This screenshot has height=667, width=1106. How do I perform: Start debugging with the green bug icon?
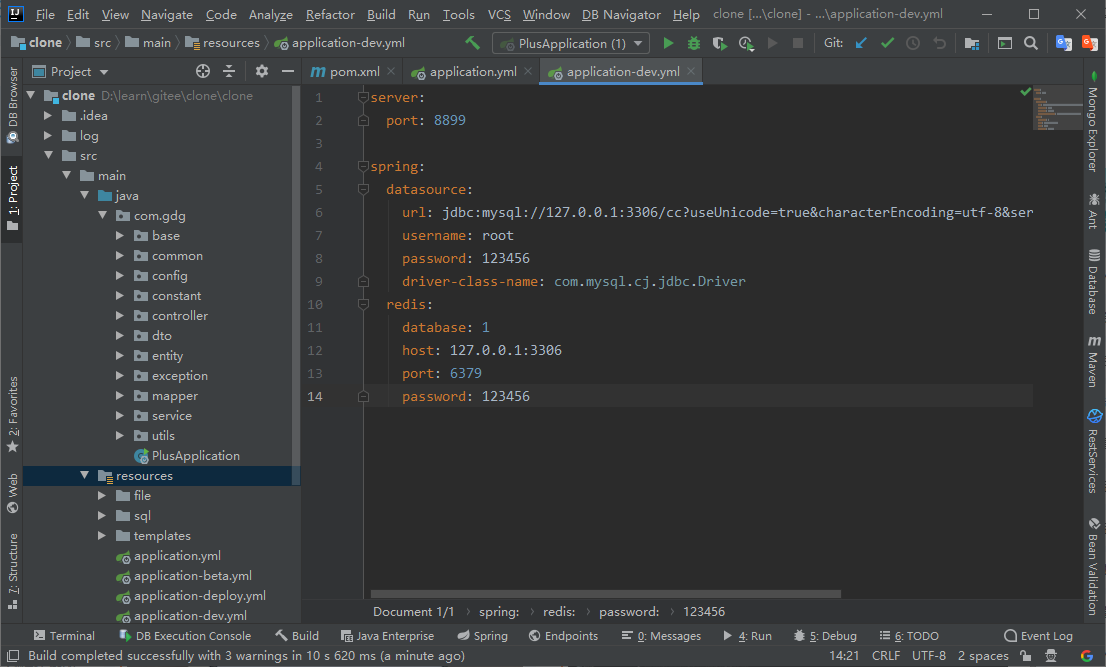(x=694, y=43)
